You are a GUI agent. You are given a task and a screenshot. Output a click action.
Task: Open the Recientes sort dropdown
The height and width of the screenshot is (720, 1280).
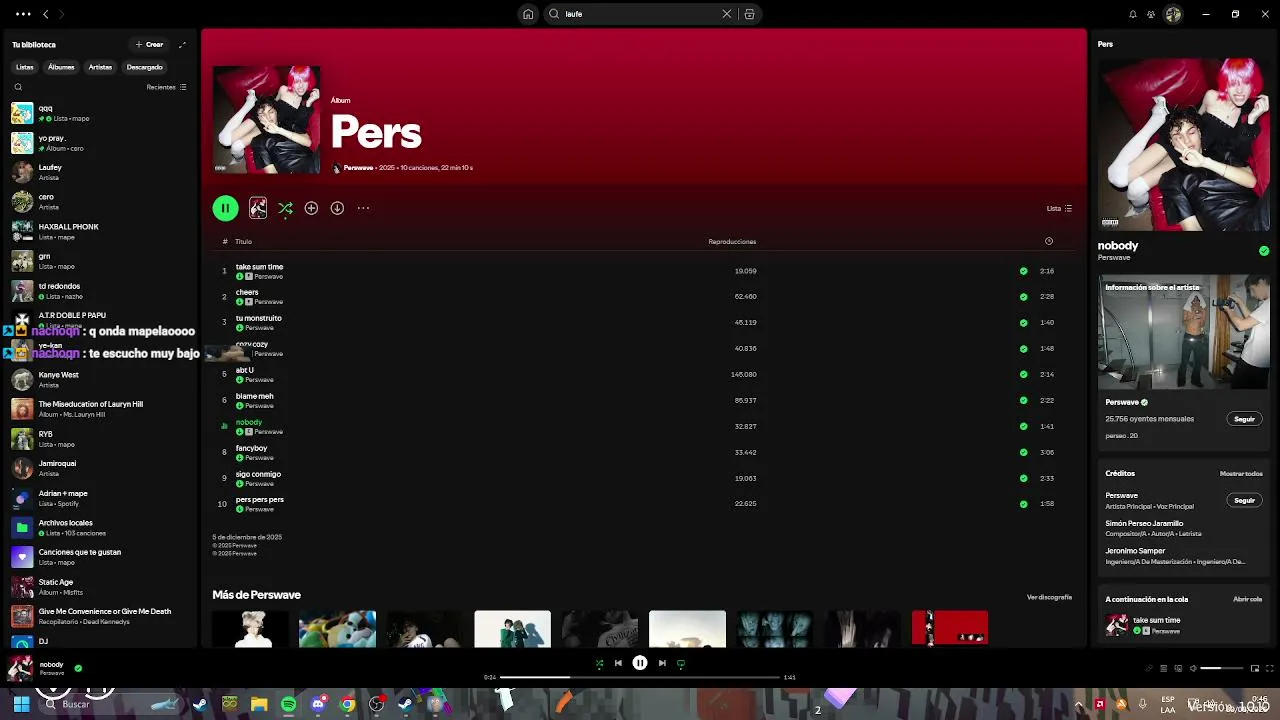pos(166,87)
